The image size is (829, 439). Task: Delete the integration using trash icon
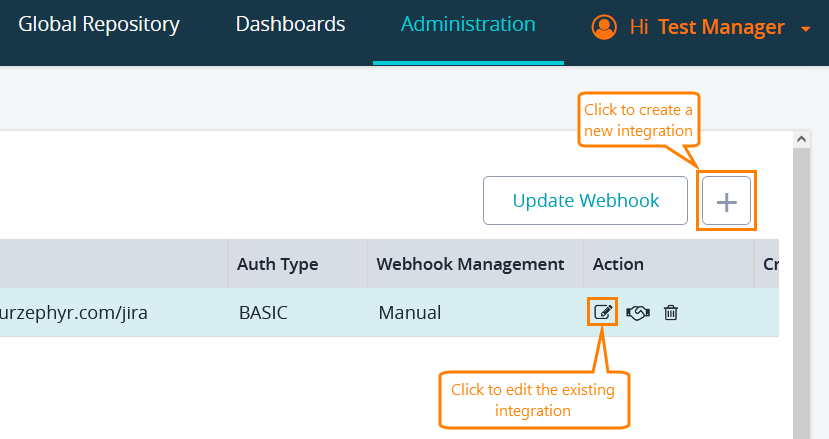[x=671, y=313]
